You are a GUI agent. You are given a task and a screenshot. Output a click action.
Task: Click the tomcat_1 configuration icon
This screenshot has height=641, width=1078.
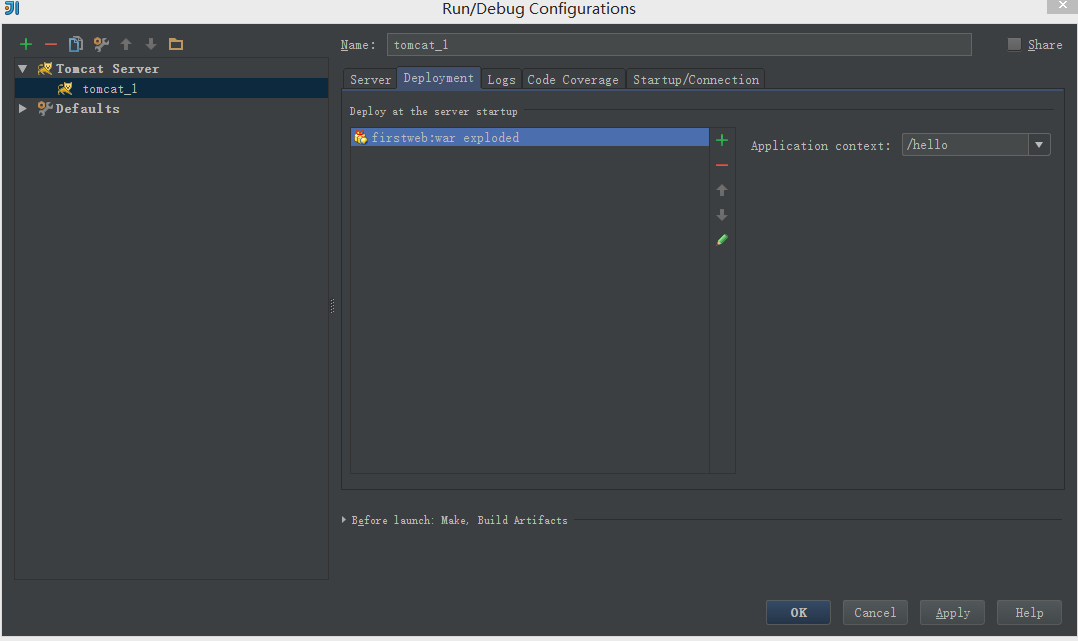(65, 89)
